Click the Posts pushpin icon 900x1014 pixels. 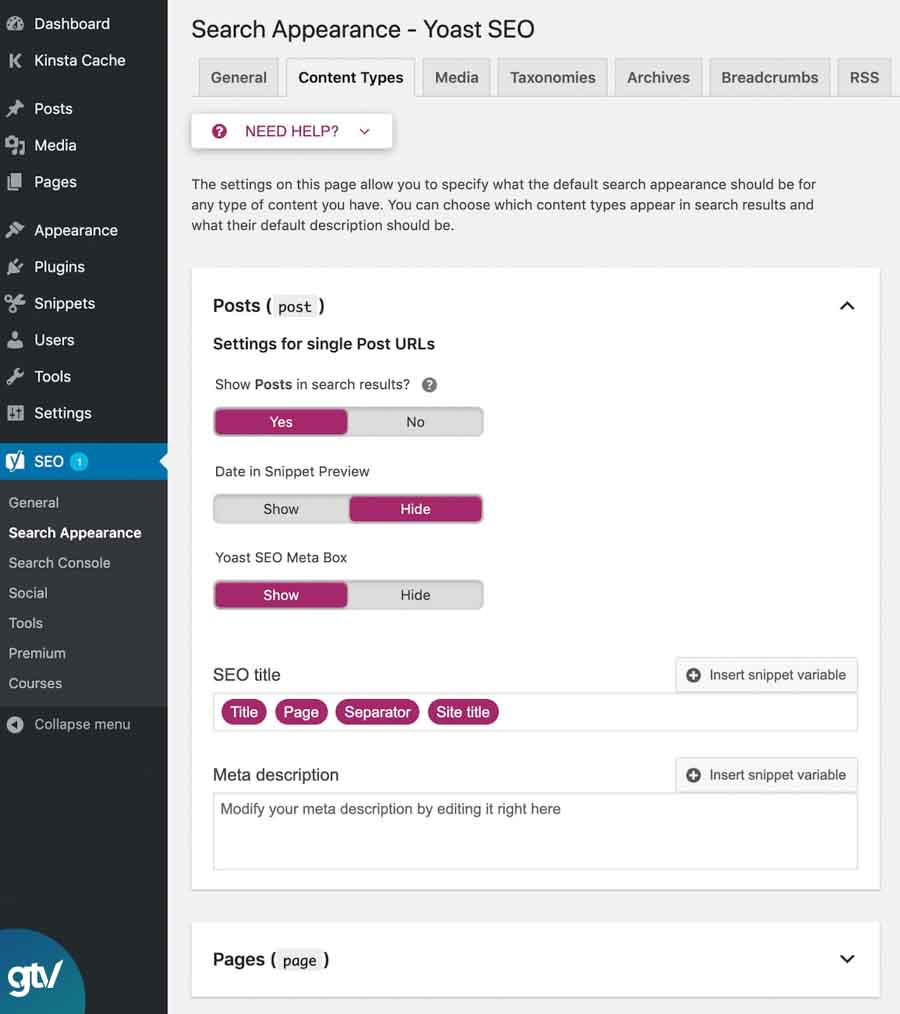(15, 108)
